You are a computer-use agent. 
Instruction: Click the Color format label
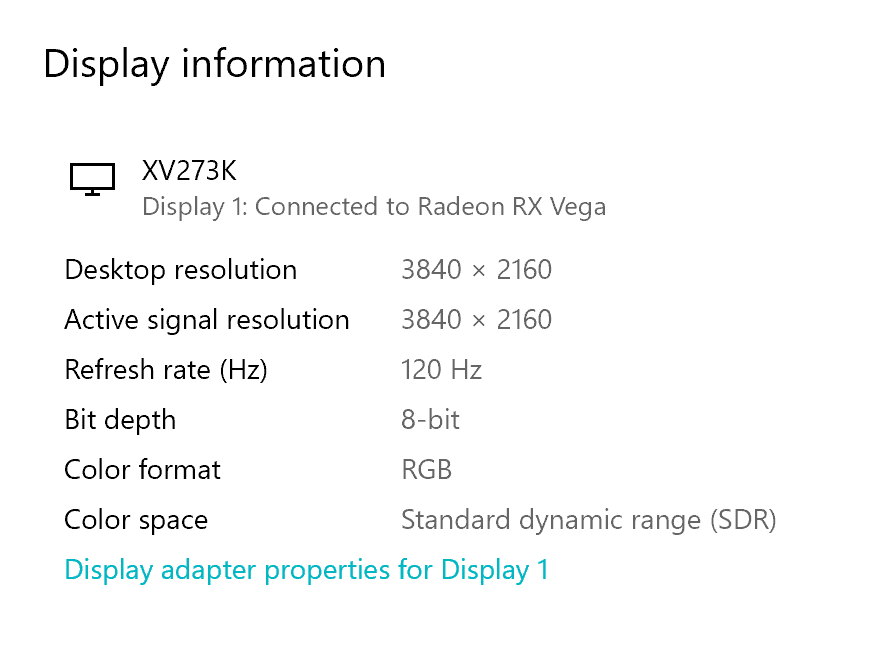tap(142, 470)
